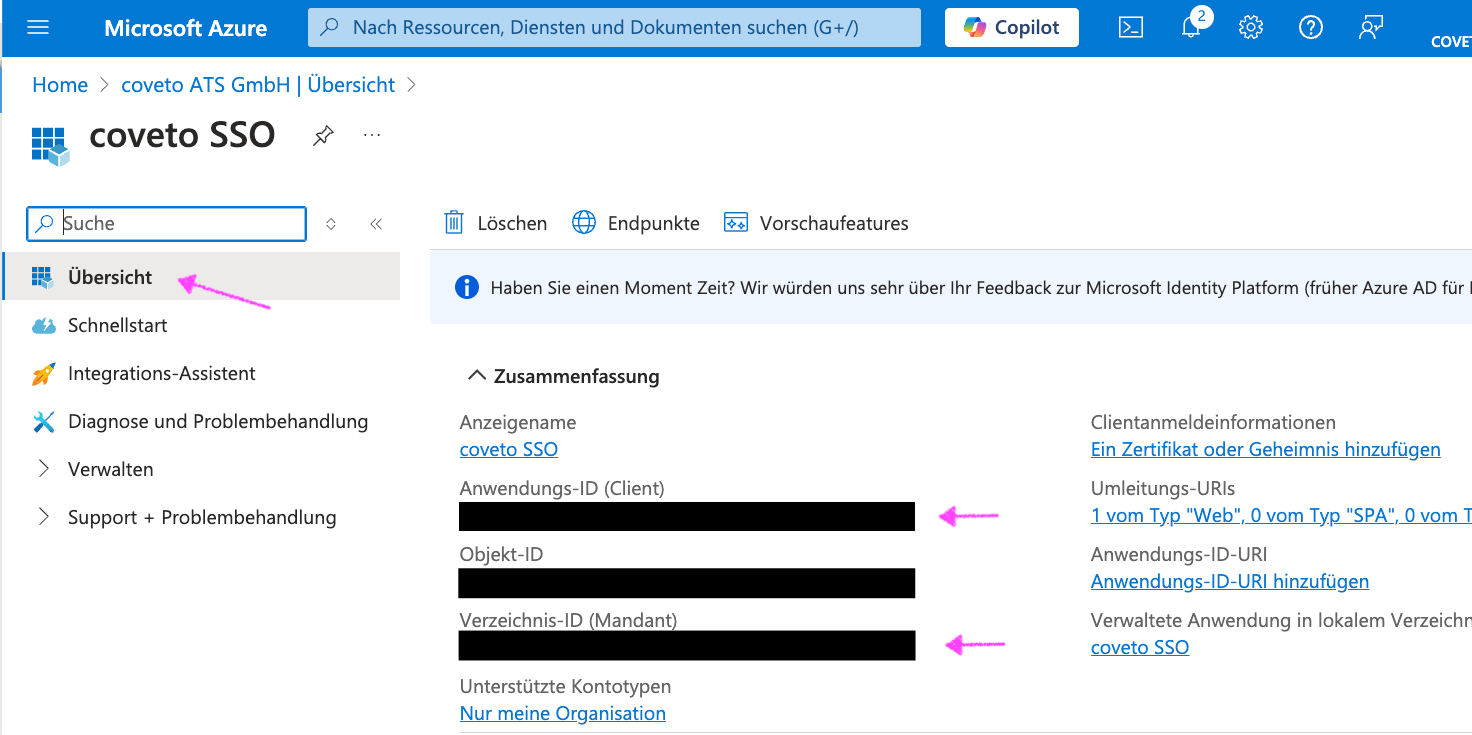Open the Umleitungs-URIs link
Screen dimensions: 1472x735
1281,515
